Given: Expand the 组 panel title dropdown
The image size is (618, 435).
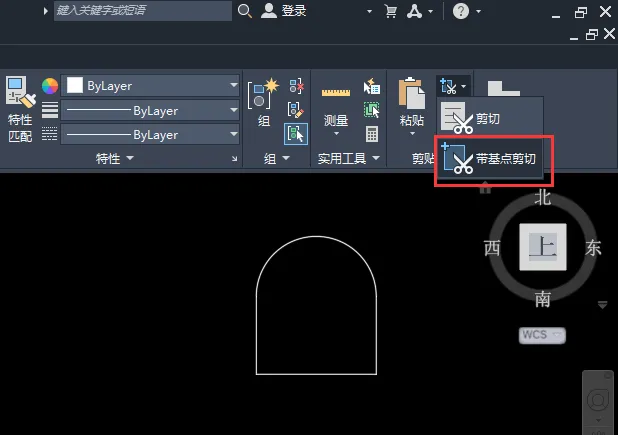Looking at the screenshot, I should [286, 158].
